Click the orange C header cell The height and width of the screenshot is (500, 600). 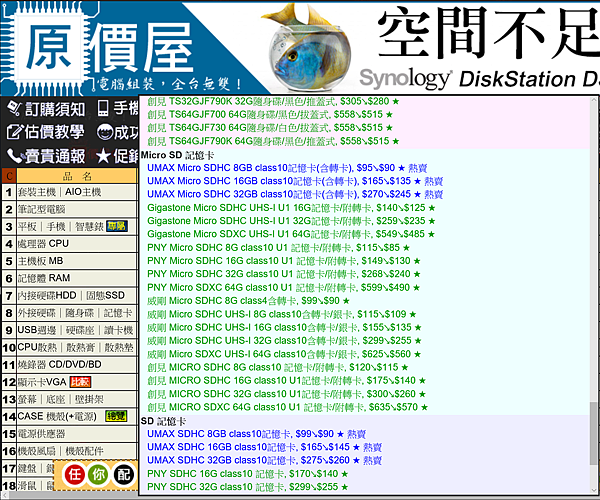tap(9, 176)
